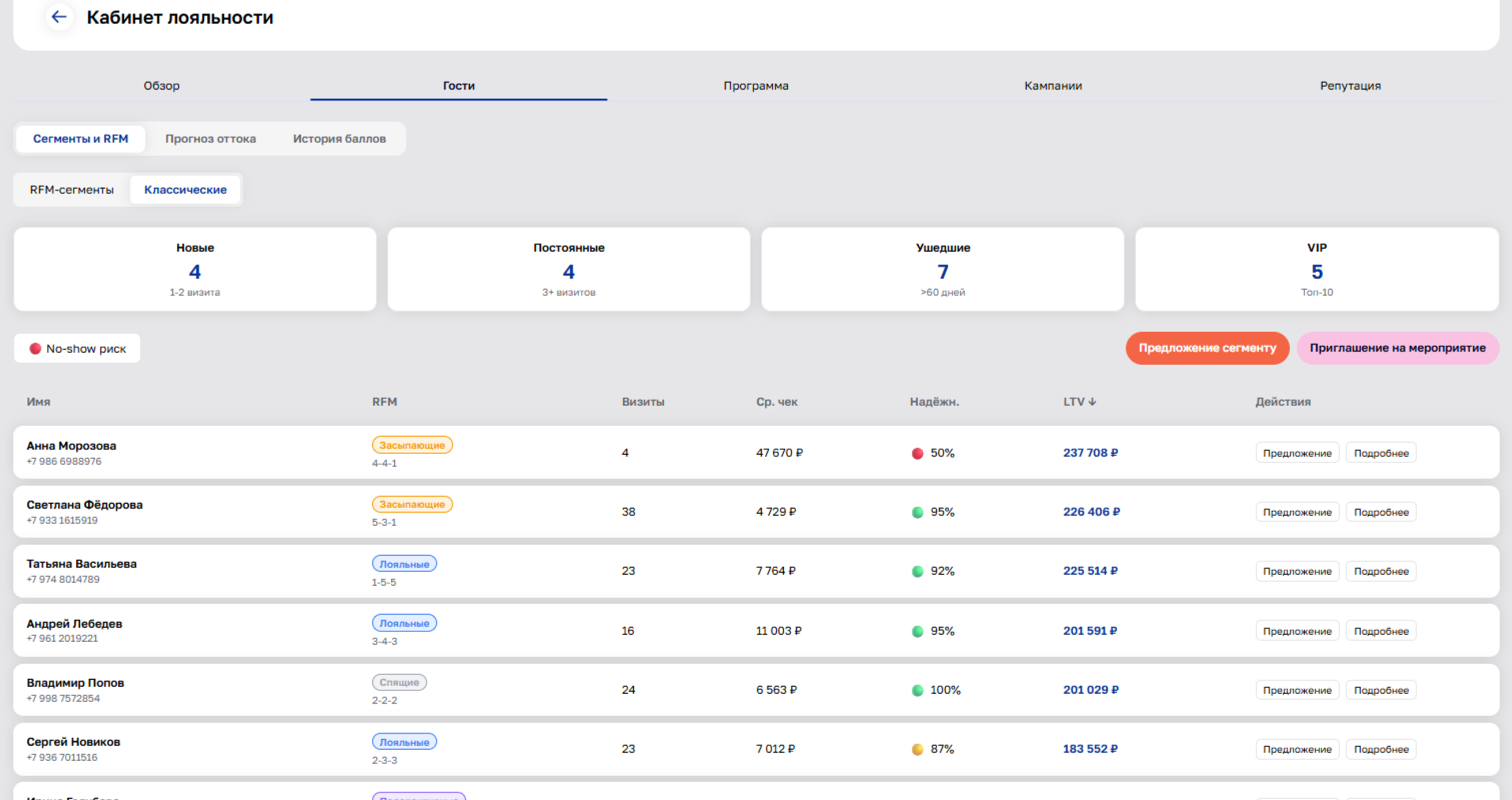The height and width of the screenshot is (800, 1512).
Task: Click green status dot for Владимир Попов
Action: tap(917, 690)
